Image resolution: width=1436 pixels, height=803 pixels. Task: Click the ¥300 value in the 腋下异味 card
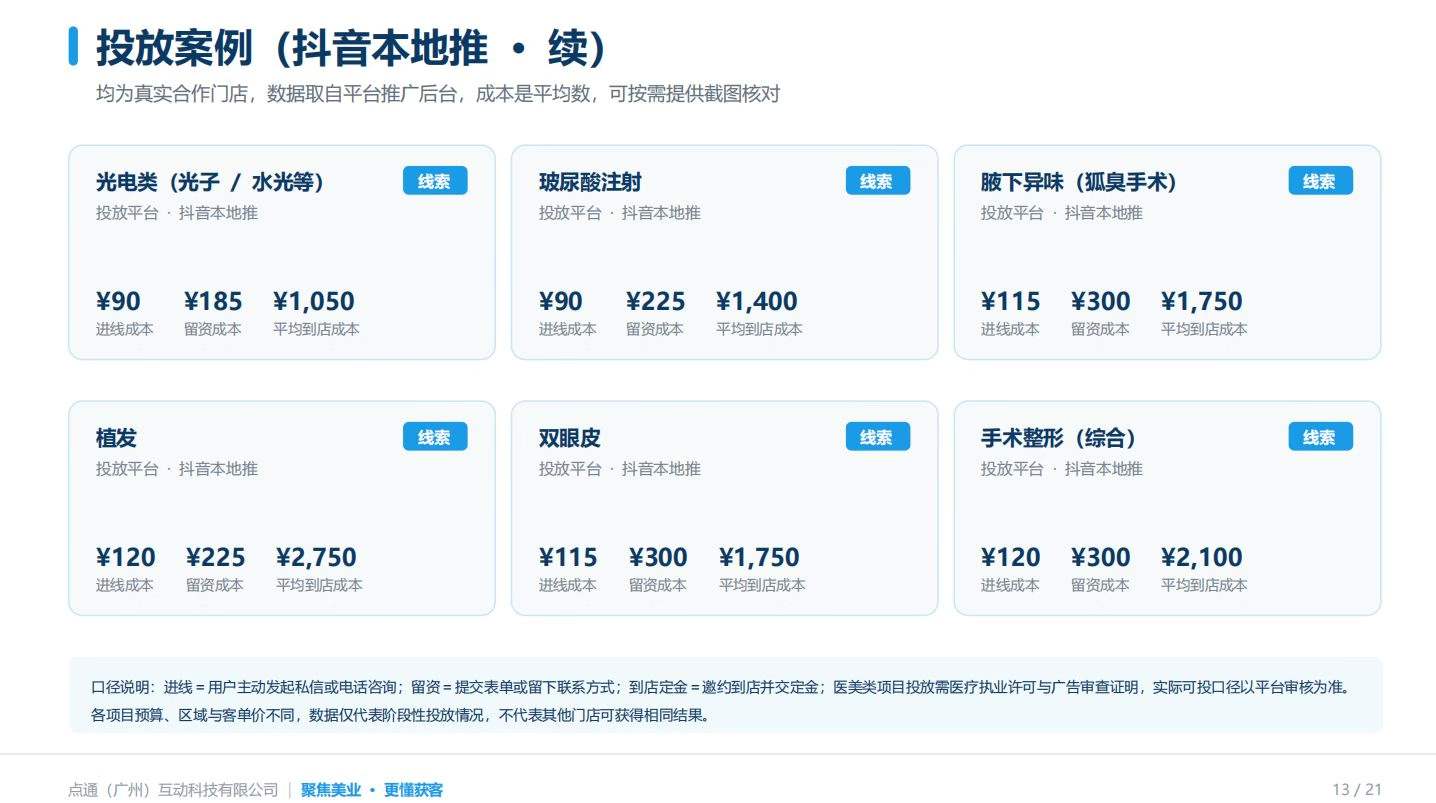point(1100,301)
